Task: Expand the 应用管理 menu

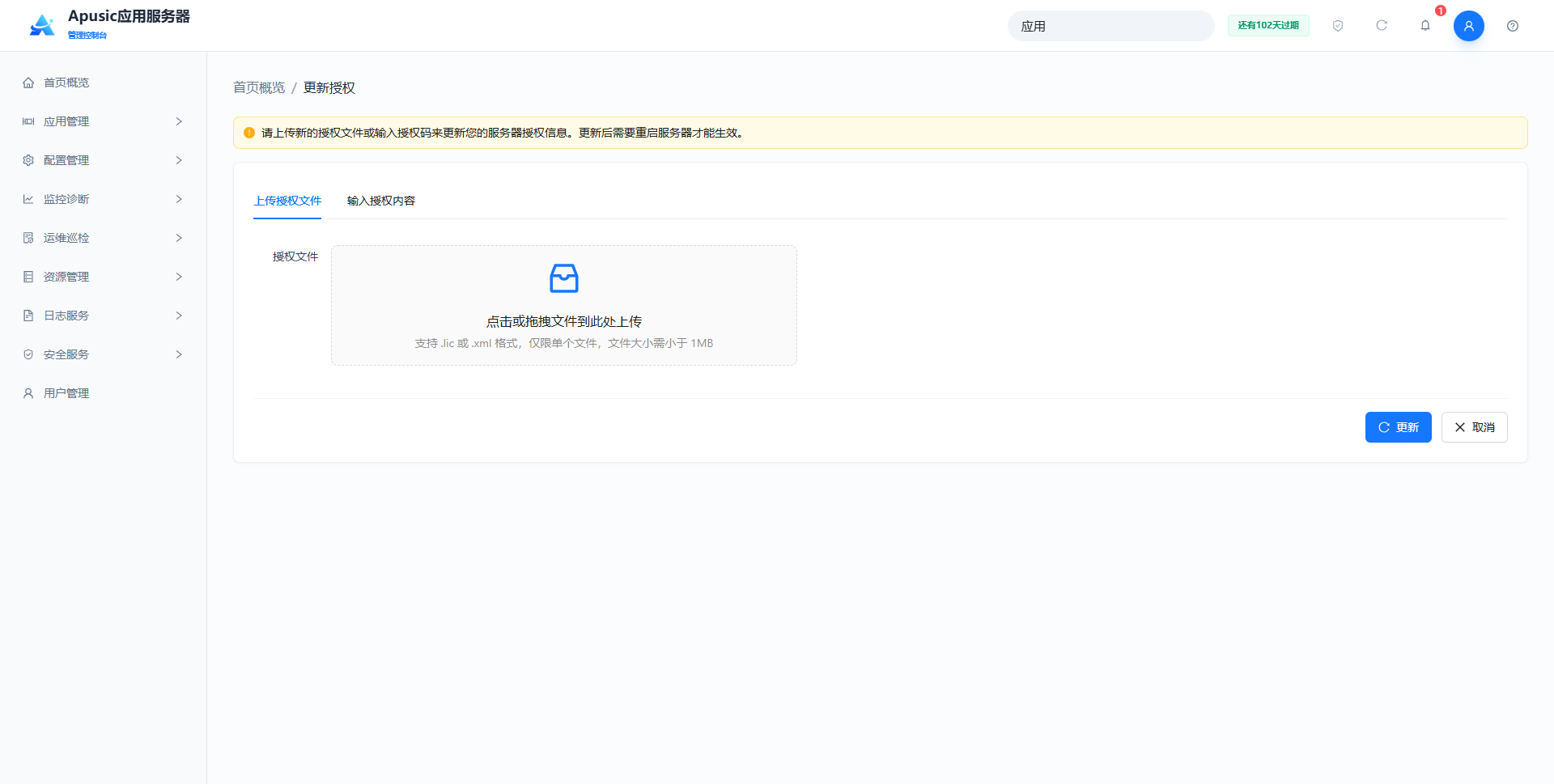Action: pyautogui.click(x=104, y=121)
